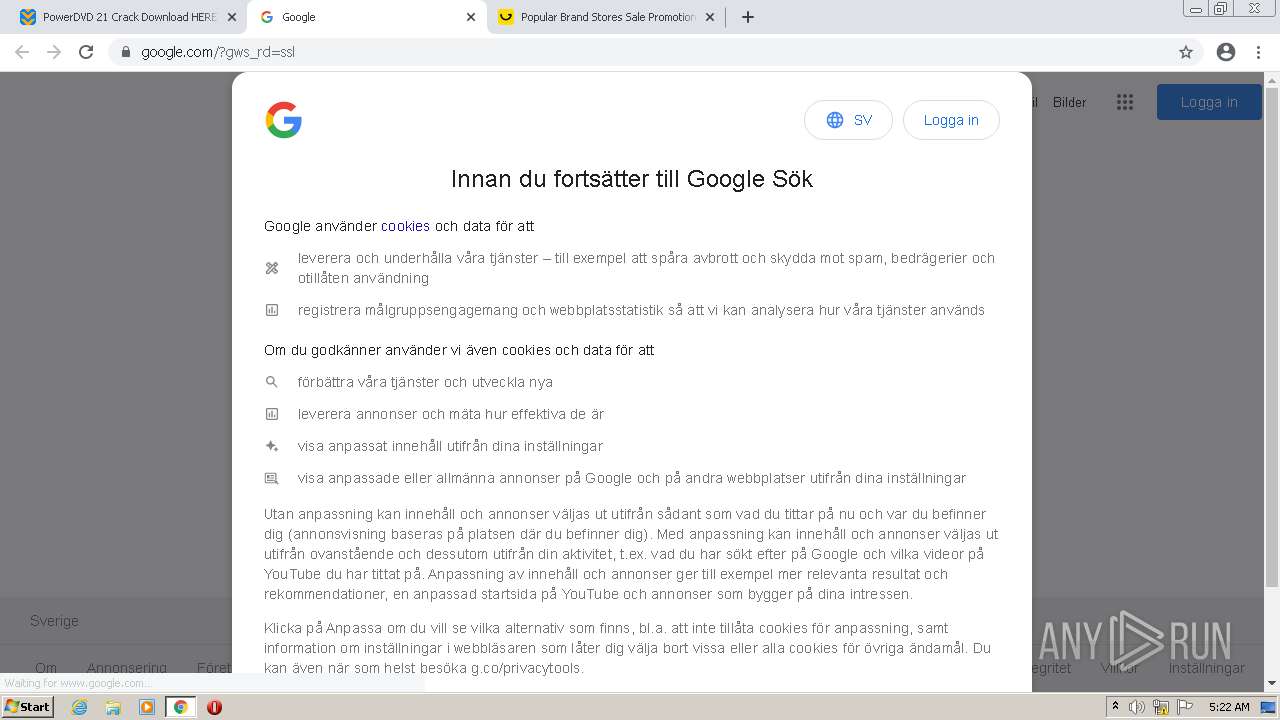Open a new browser tab
The image size is (1280, 720).
pos(747,17)
